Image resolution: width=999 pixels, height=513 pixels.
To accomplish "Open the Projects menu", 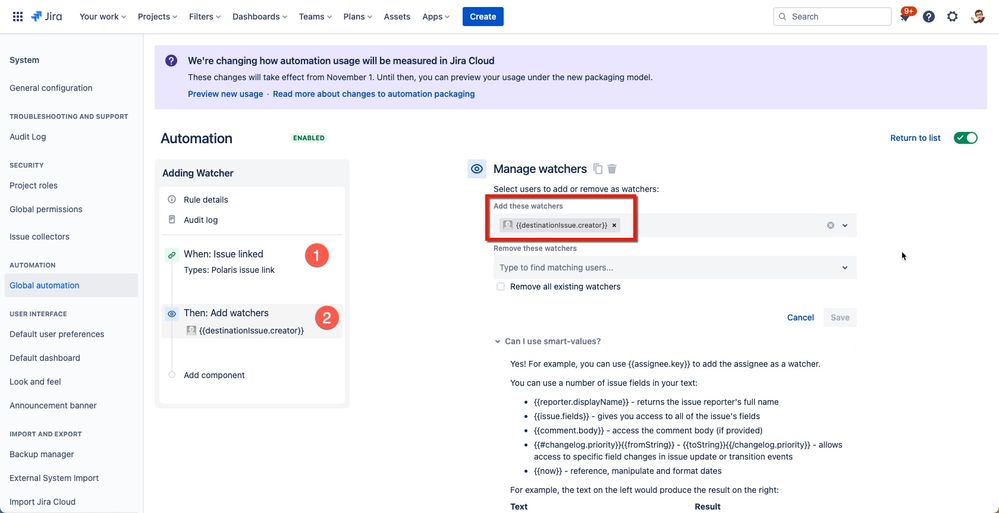I will click(158, 17).
